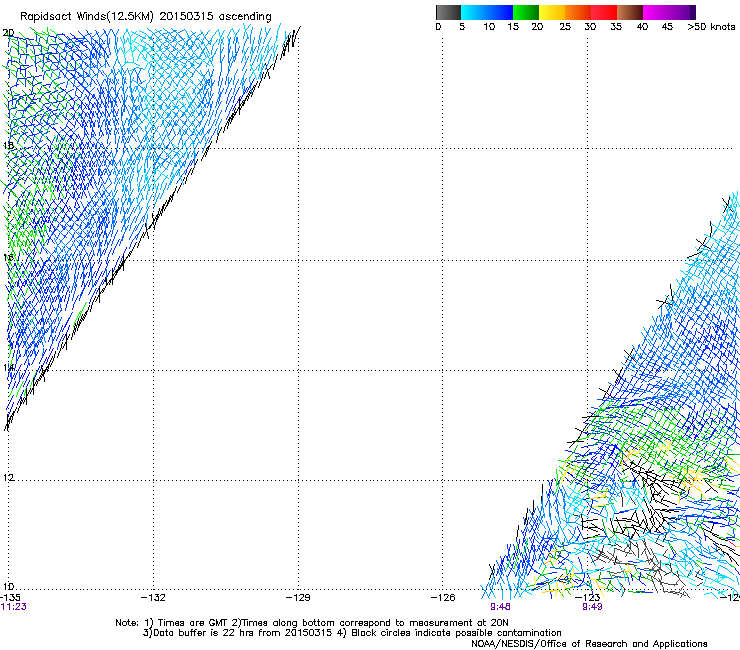Click the Rapidscat Winds title text
The height and width of the screenshot is (650, 740).
click(146, 17)
